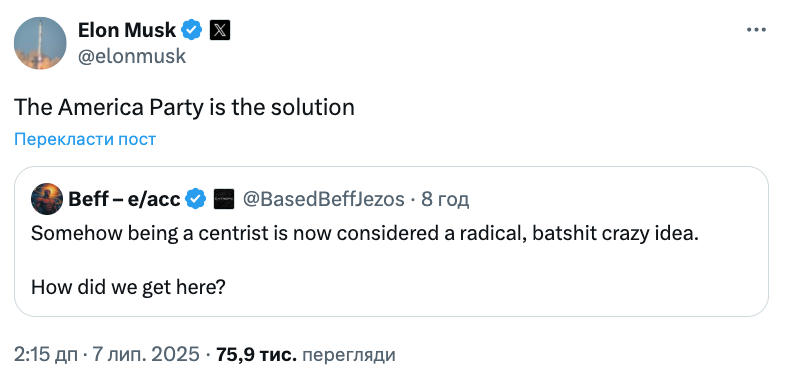Click the 75,9 тис. view count
Viewport: 786px width, 379px height.
256,355
